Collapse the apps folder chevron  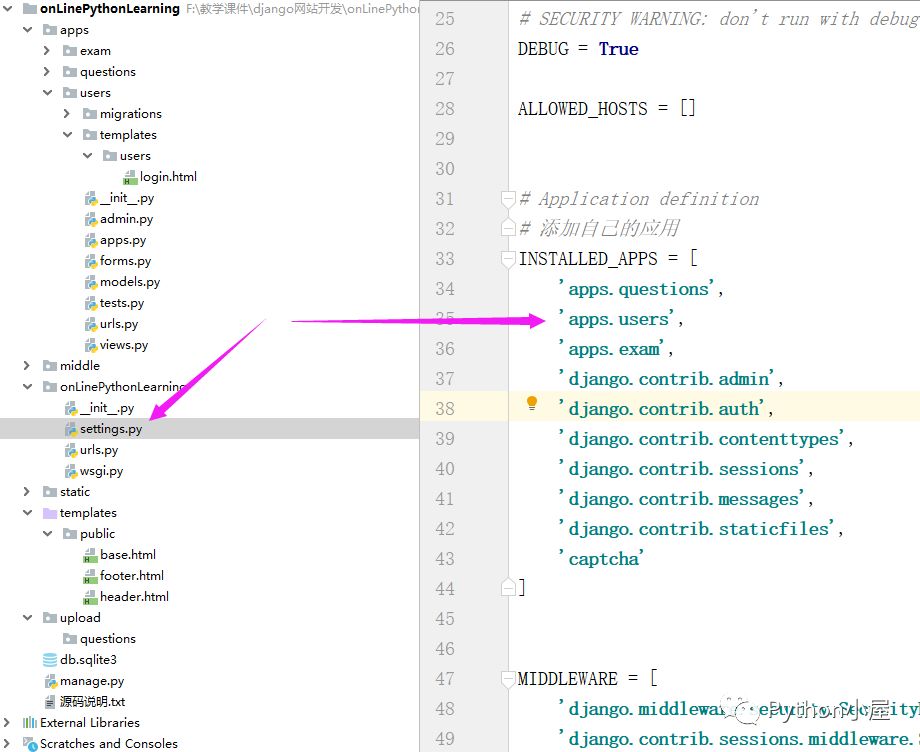(x=28, y=29)
